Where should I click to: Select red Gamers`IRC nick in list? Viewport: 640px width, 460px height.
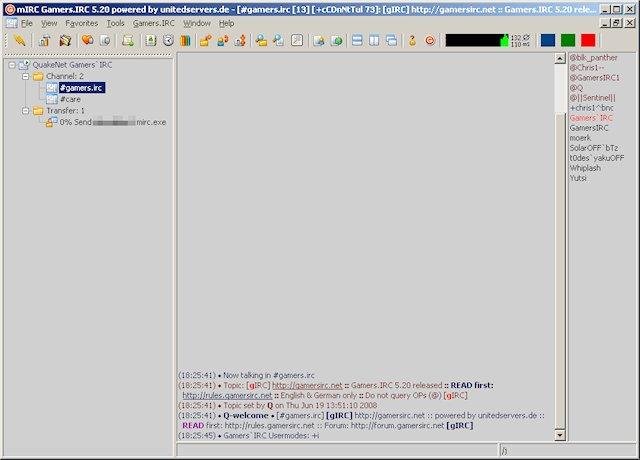(591, 118)
